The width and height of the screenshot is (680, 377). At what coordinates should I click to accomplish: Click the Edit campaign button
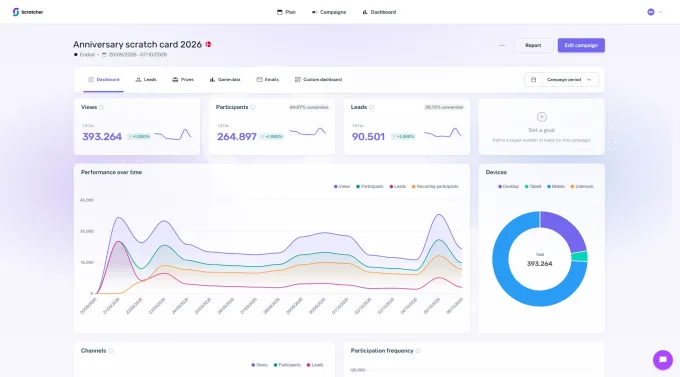pyautogui.click(x=581, y=45)
